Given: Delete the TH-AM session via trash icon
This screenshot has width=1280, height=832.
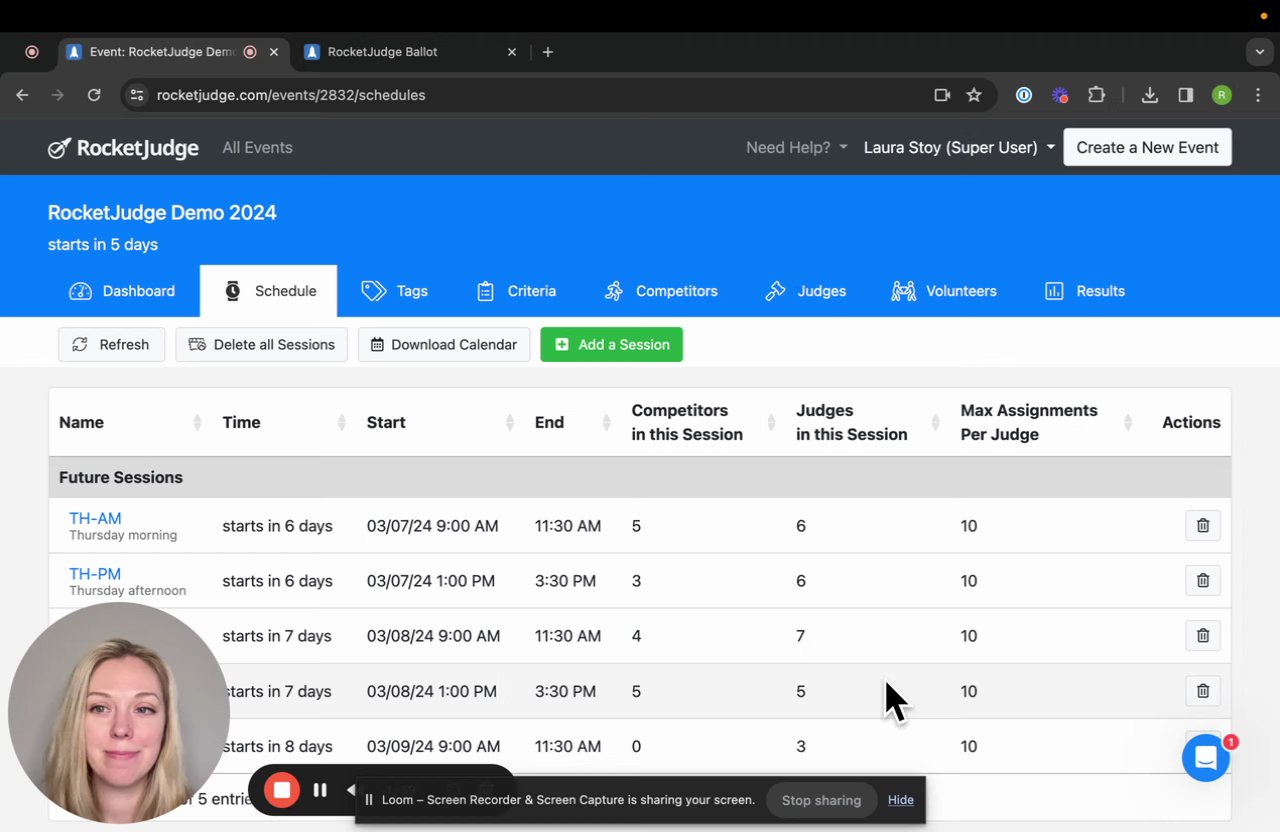Looking at the screenshot, I should click(x=1202, y=526).
